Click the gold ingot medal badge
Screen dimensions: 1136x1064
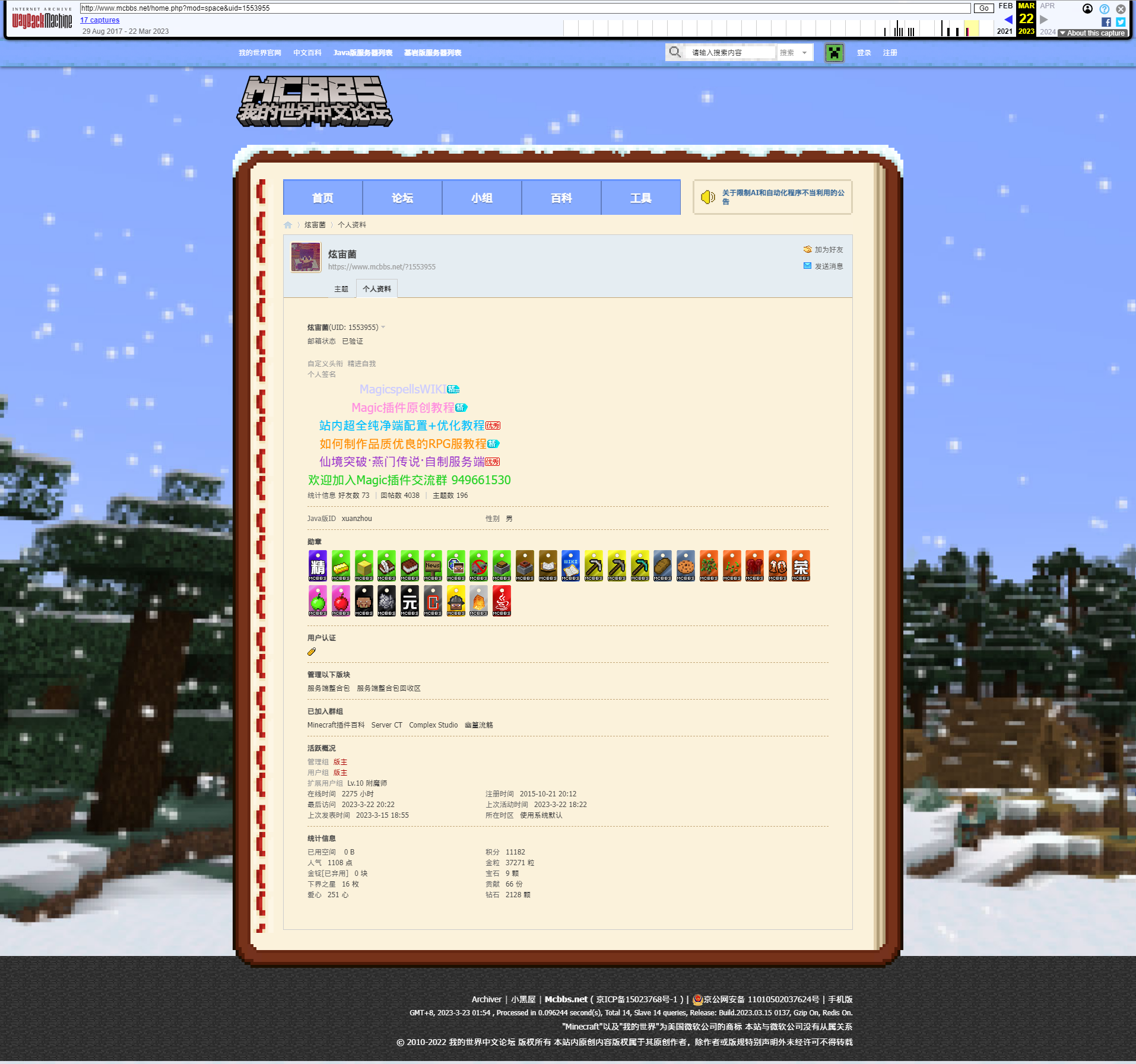click(x=341, y=566)
